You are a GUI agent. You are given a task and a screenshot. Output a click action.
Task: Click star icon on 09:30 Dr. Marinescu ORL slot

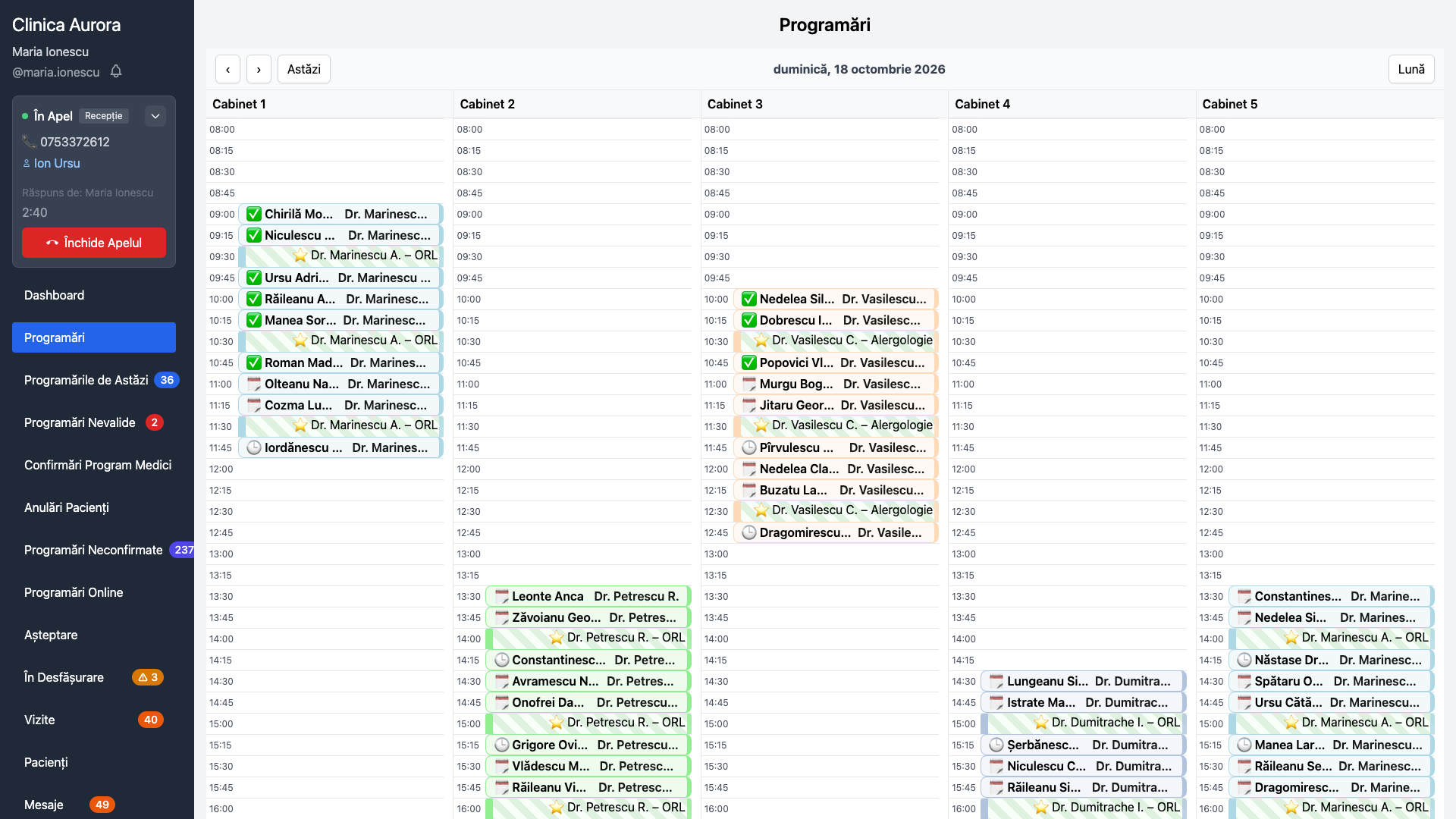pyautogui.click(x=300, y=256)
